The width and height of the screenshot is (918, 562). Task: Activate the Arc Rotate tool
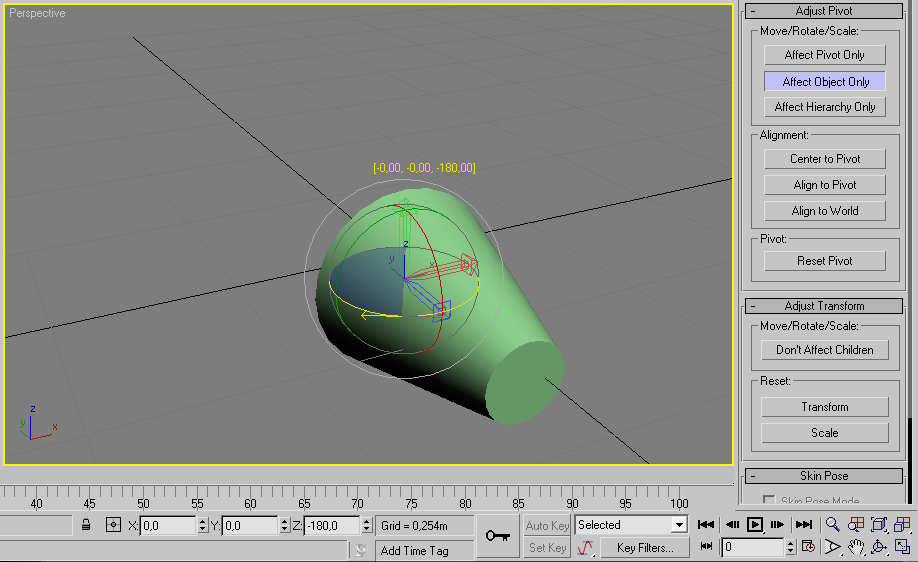click(879, 547)
